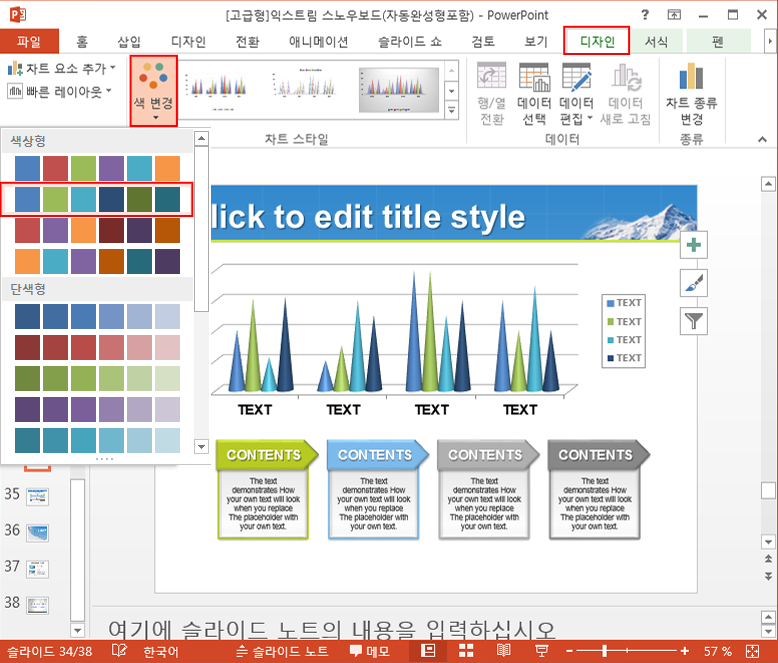Switch to reading view icon
Screen dimensions: 778x663
(503, 651)
